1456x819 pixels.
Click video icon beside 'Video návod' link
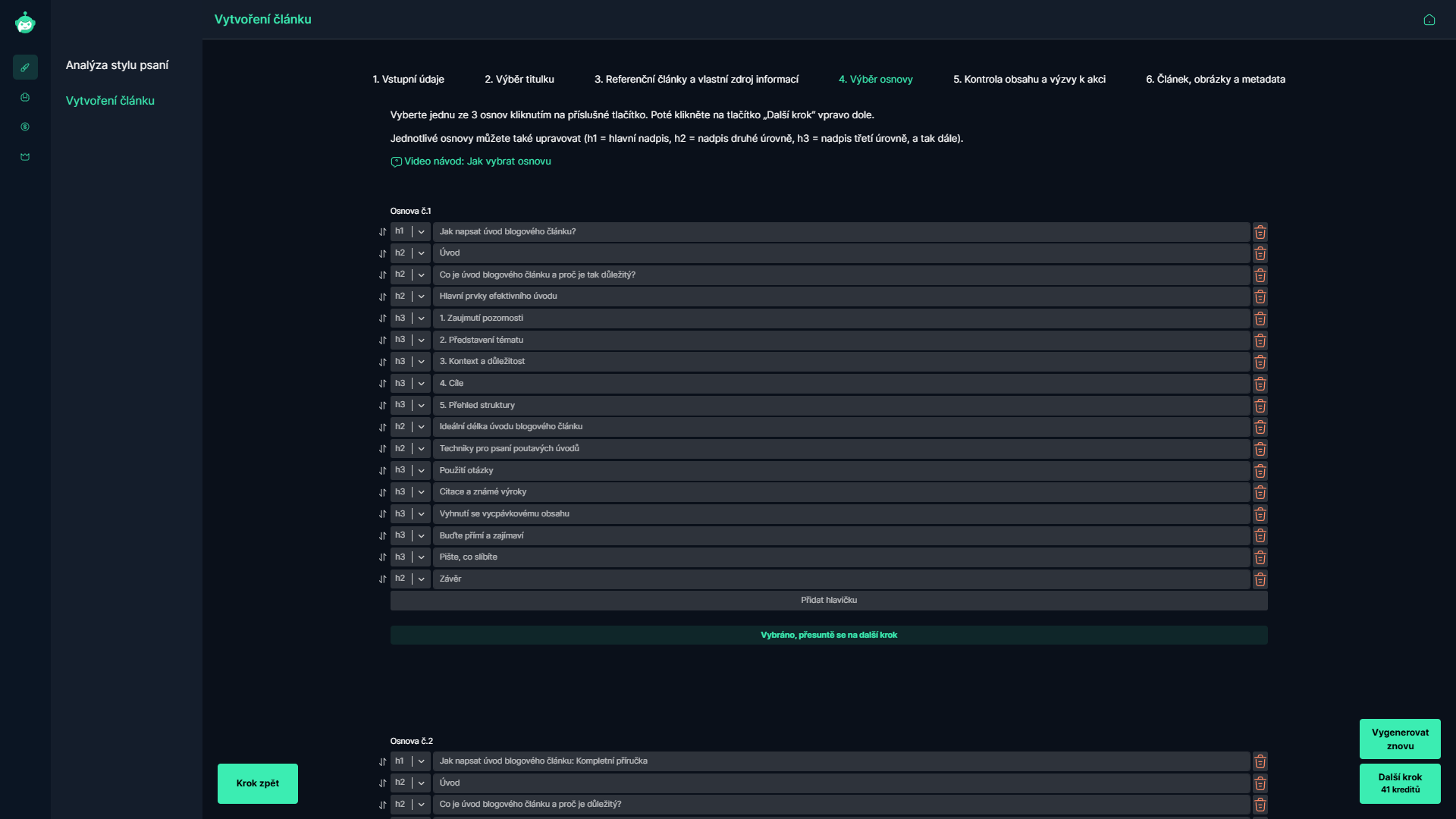tap(396, 162)
